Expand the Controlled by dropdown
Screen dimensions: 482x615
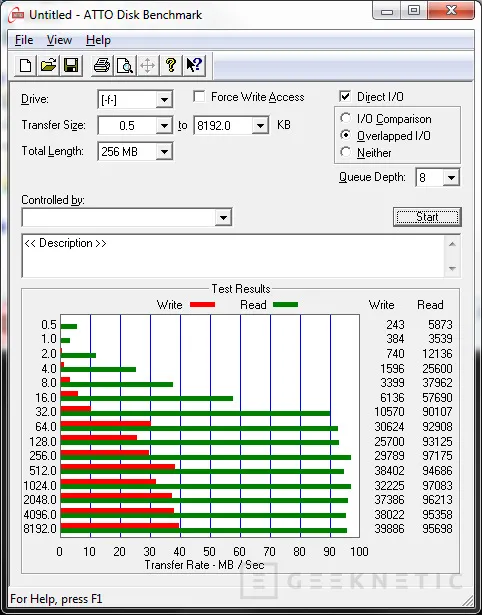(x=223, y=217)
